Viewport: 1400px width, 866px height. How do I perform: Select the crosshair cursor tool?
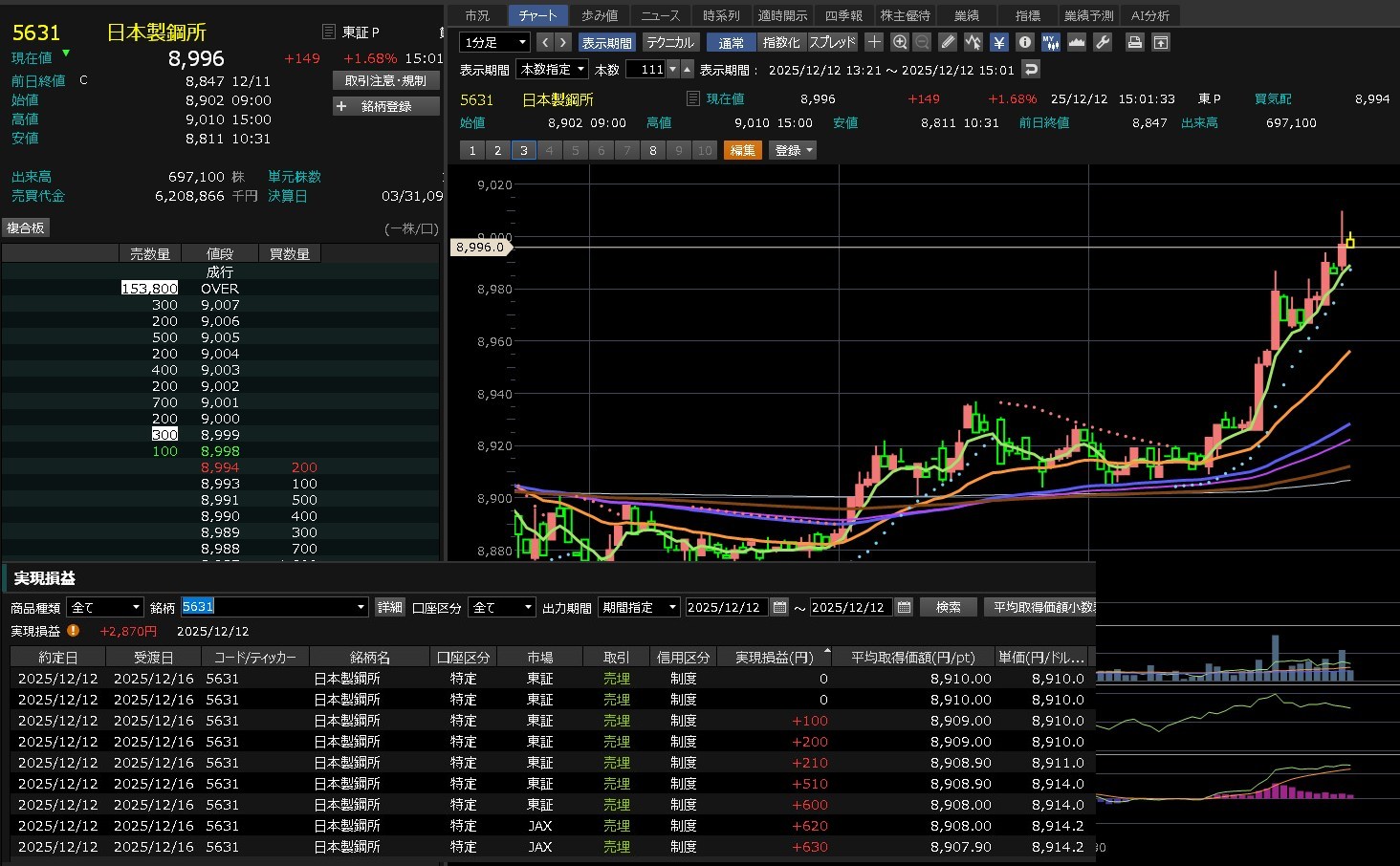pyautogui.click(x=874, y=42)
